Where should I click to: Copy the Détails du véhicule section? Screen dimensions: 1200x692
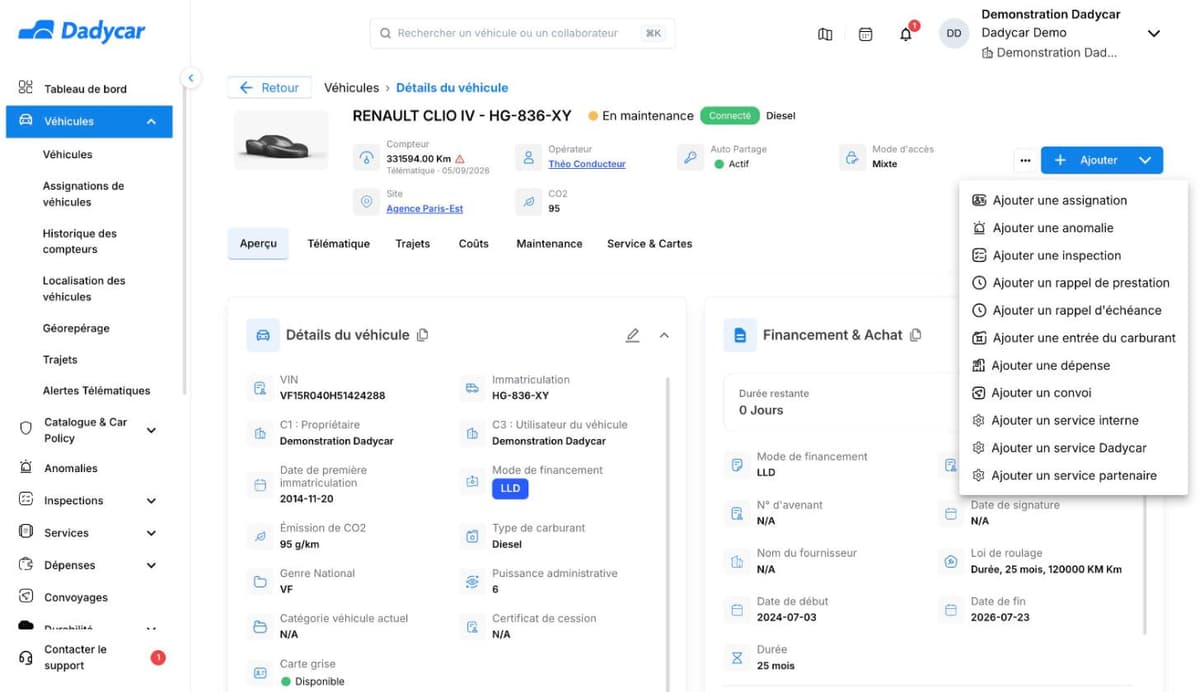pos(422,335)
